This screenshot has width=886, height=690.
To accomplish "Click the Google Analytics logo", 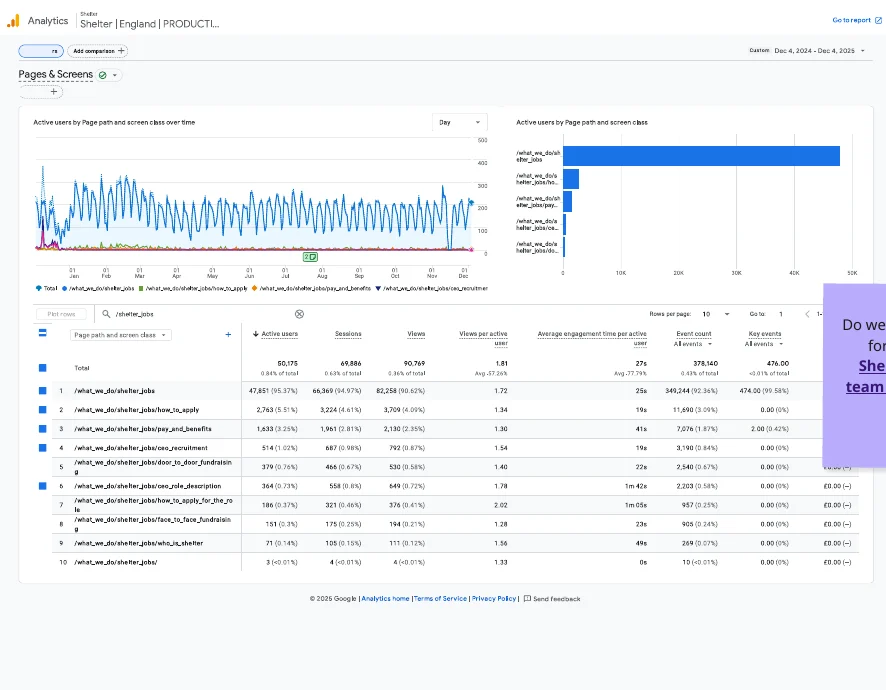I will tap(13, 21).
